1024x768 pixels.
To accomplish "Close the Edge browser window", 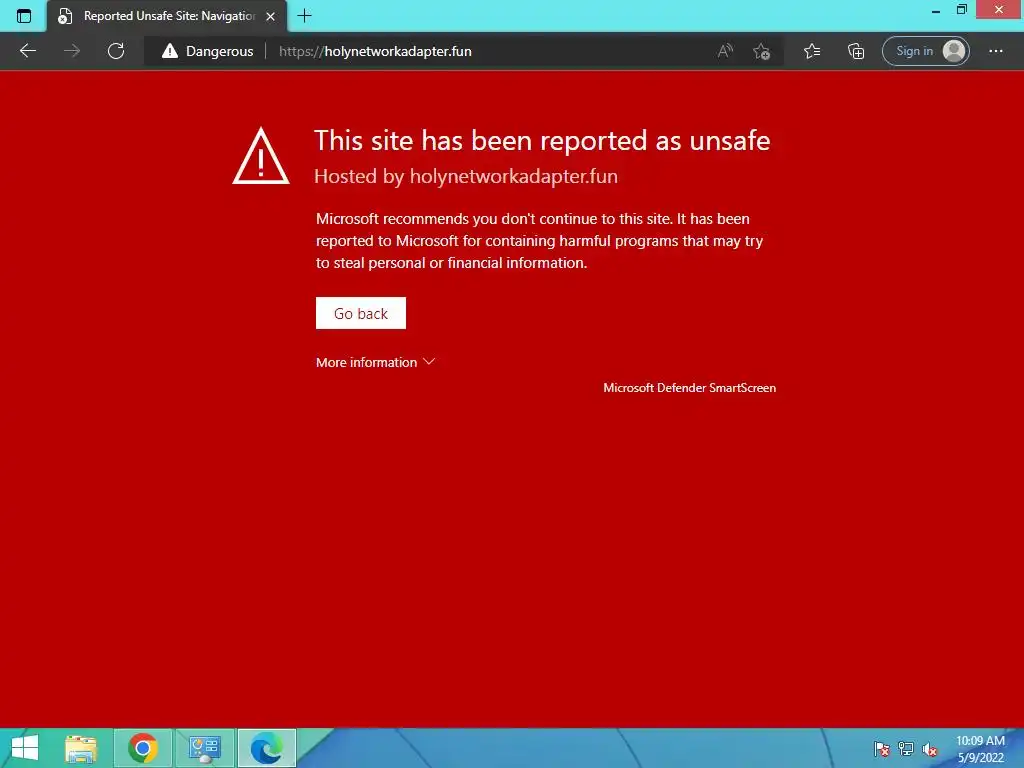I will click(999, 10).
